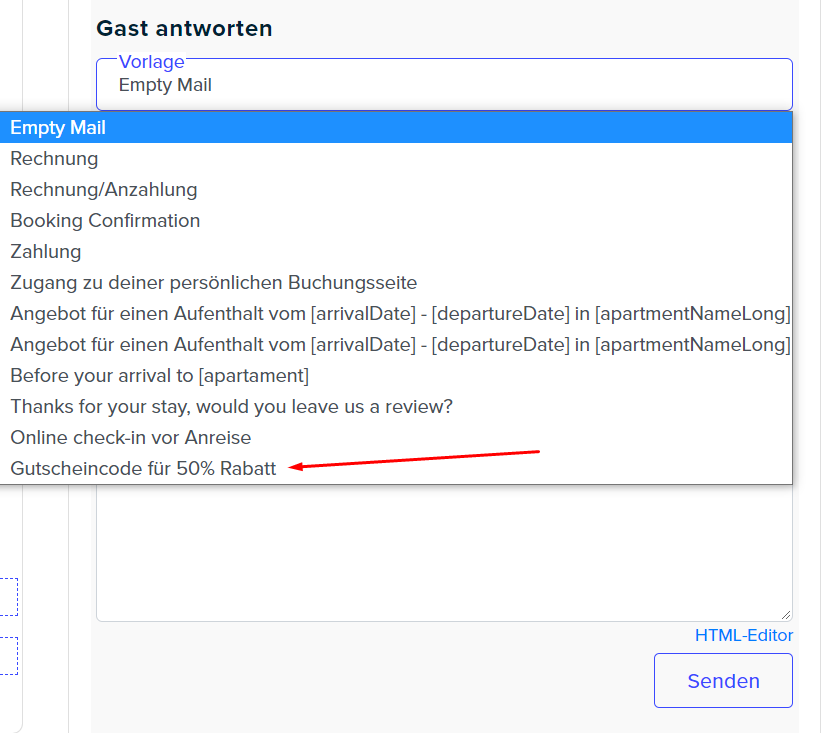This screenshot has height=733, width=834.
Task: Choose Gutscheincode für 50% Rabatt template
Action: tap(396, 468)
